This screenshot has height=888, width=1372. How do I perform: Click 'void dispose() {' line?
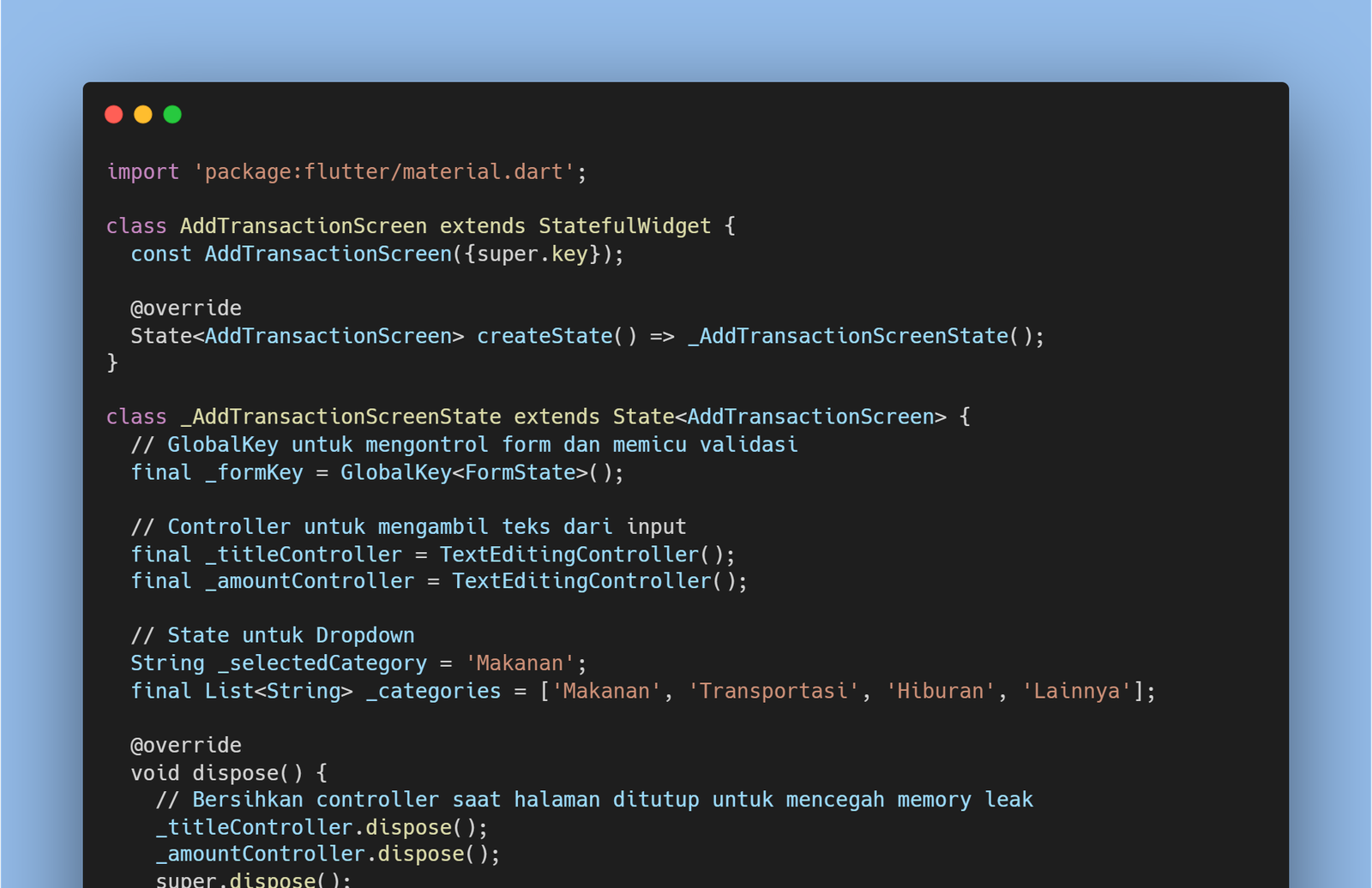(229, 773)
